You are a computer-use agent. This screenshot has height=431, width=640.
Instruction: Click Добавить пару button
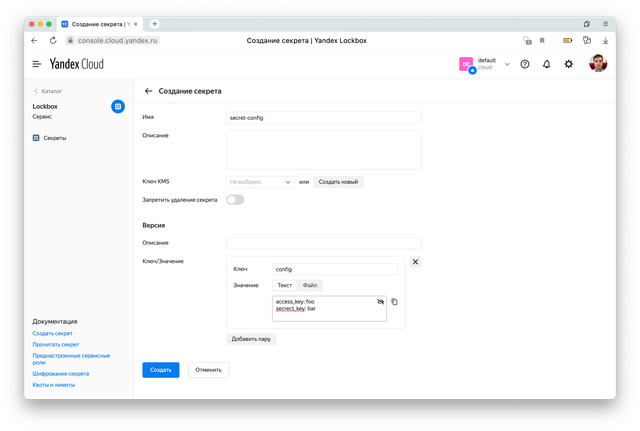click(x=252, y=339)
